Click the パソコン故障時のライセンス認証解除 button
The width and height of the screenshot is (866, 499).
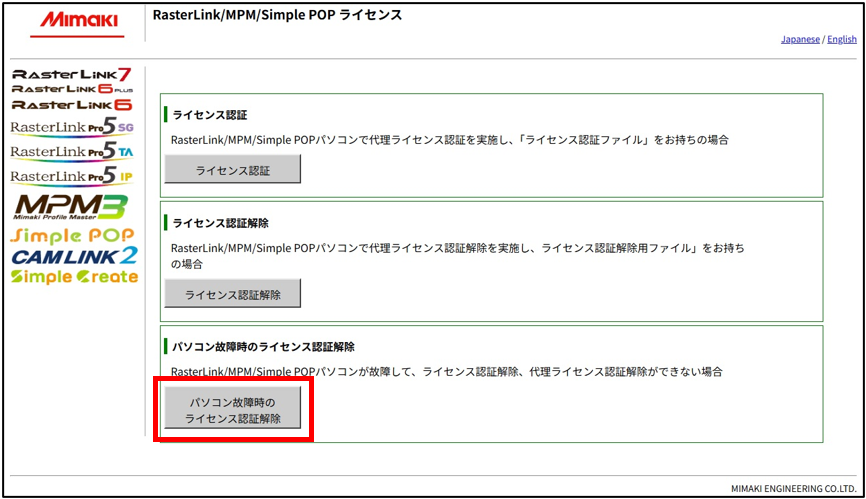(233, 408)
